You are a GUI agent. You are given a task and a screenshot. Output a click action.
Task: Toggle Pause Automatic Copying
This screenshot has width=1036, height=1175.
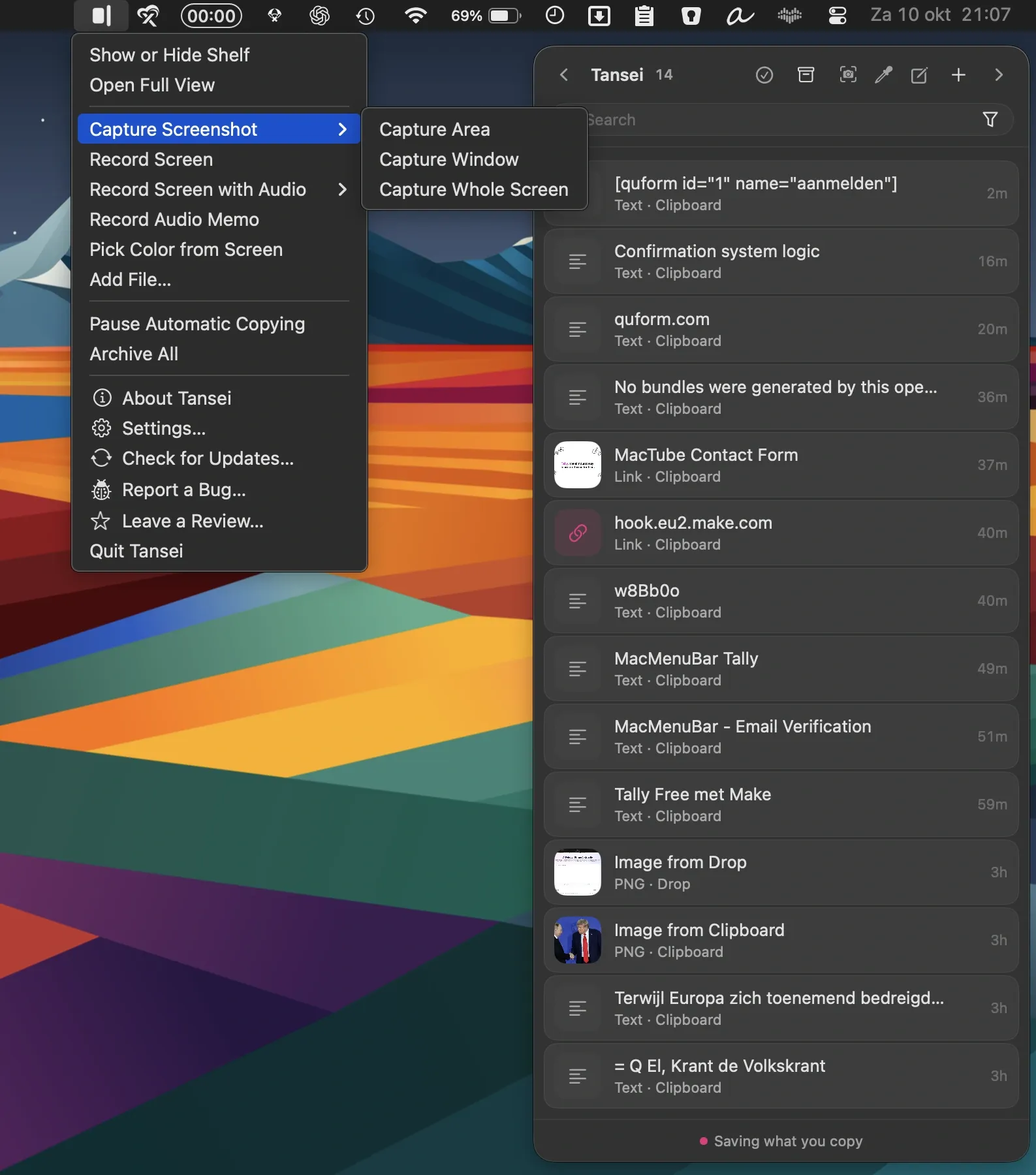tap(219, 324)
